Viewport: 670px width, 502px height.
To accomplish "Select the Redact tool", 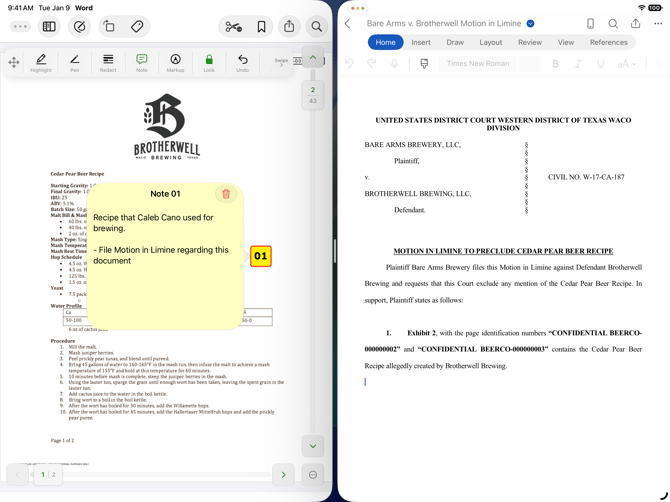I will [108, 63].
